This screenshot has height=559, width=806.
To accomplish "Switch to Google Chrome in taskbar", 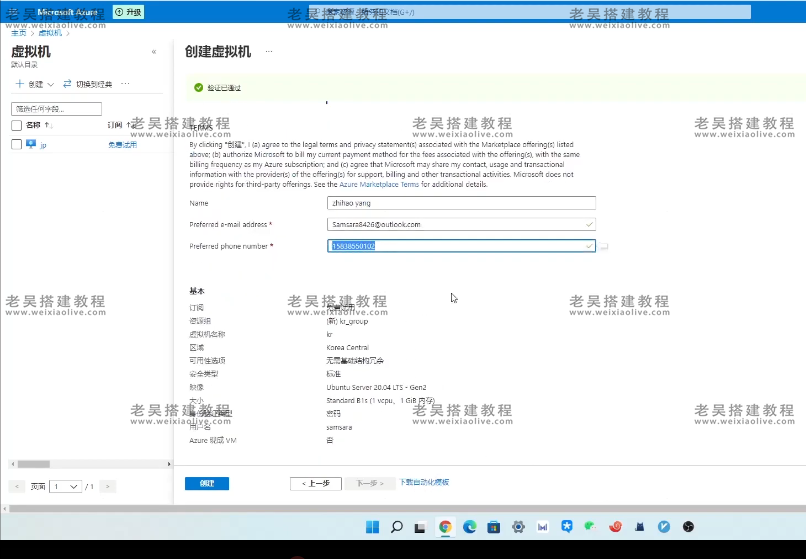I will pyautogui.click(x=445, y=527).
